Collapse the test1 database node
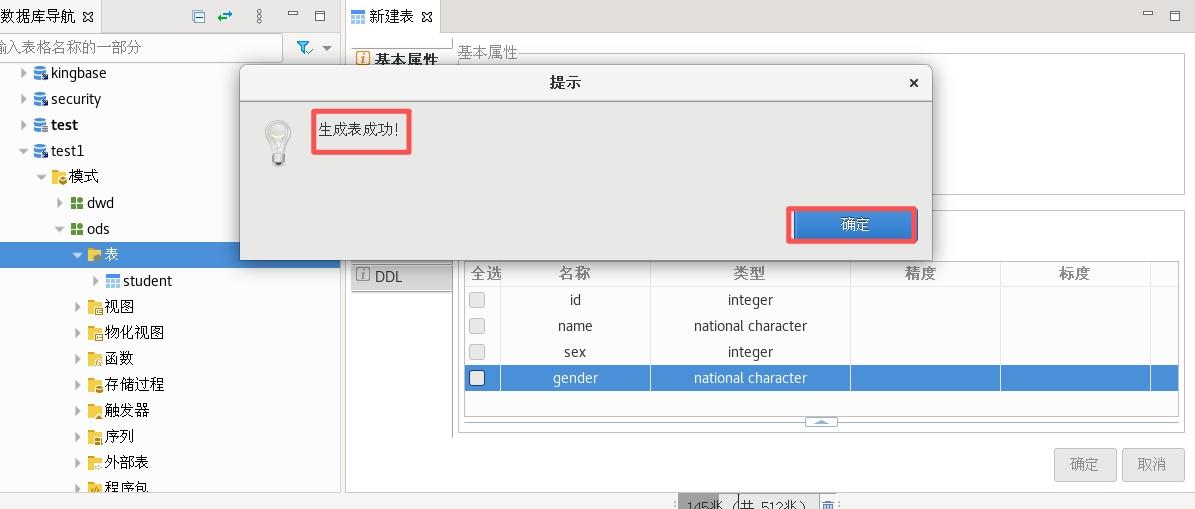 point(24,151)
